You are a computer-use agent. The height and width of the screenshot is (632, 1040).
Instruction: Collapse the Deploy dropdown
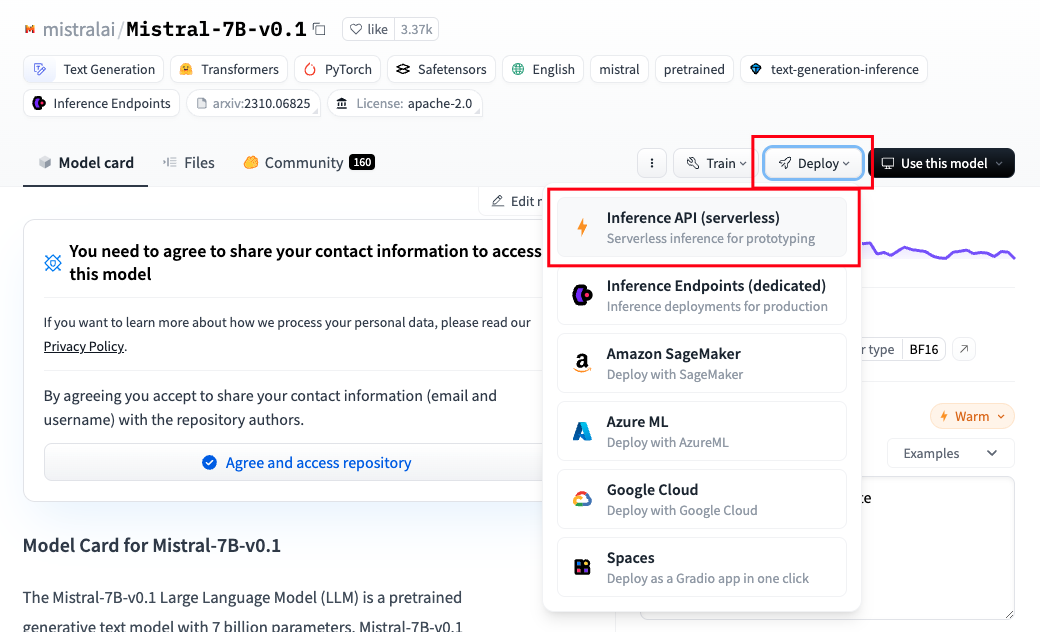pyautogui.click(x=813, y=163)
